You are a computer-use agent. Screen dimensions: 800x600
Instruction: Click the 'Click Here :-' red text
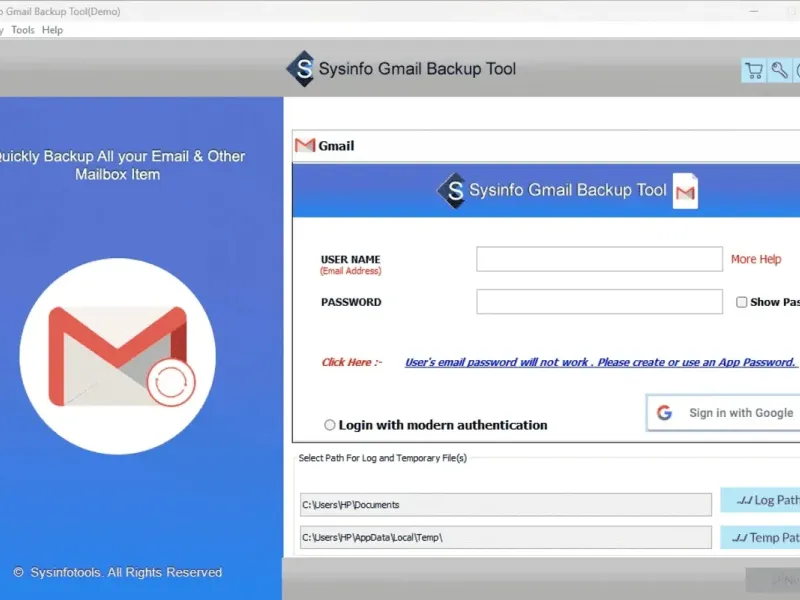[x=352, y=362]
